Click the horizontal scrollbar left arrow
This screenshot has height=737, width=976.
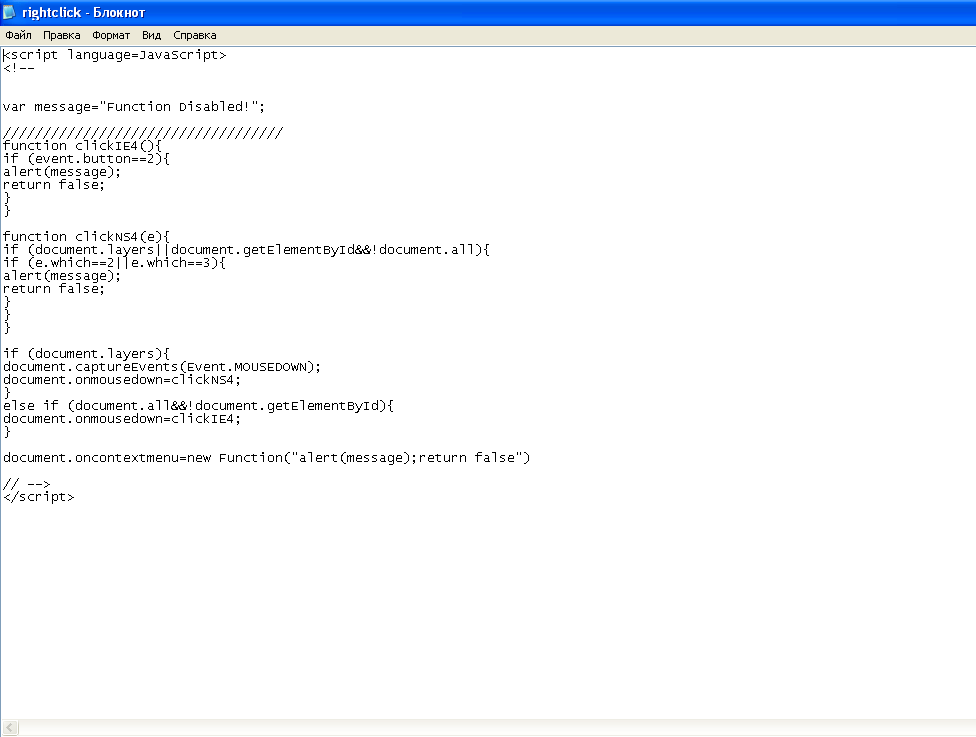click(10, 727)
